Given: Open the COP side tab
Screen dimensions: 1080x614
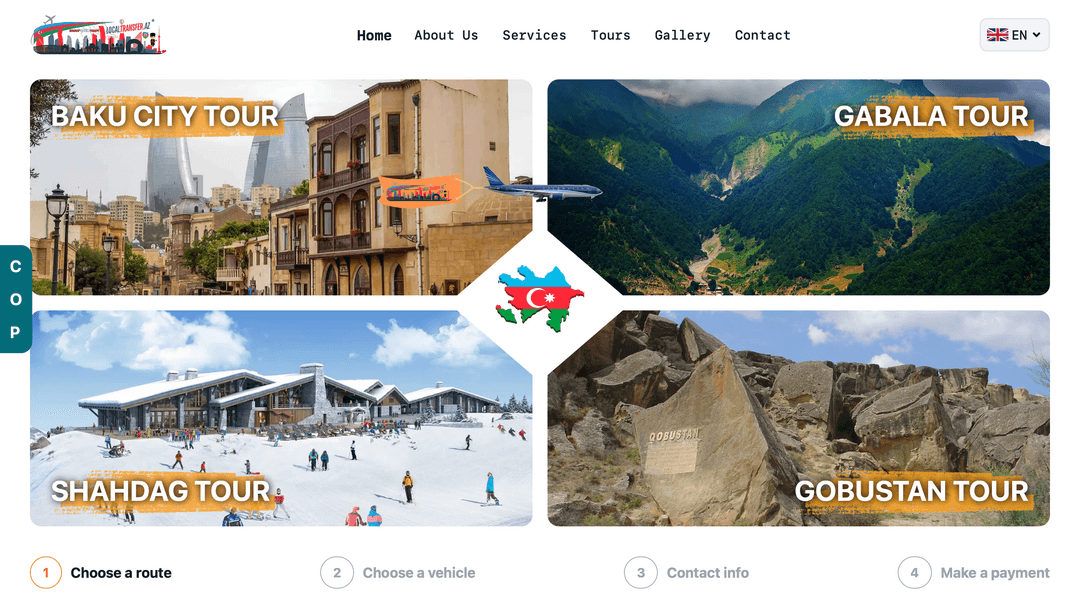Looking at the screenshot, I should point(15,299).
